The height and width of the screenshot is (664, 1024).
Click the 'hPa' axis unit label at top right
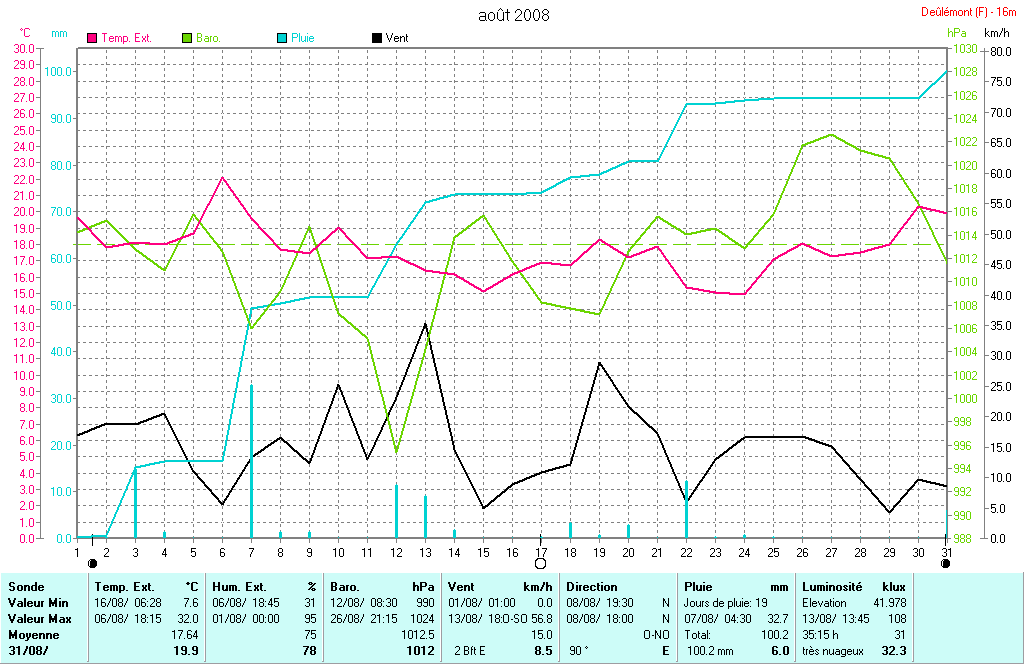click(x=957, y=33)
